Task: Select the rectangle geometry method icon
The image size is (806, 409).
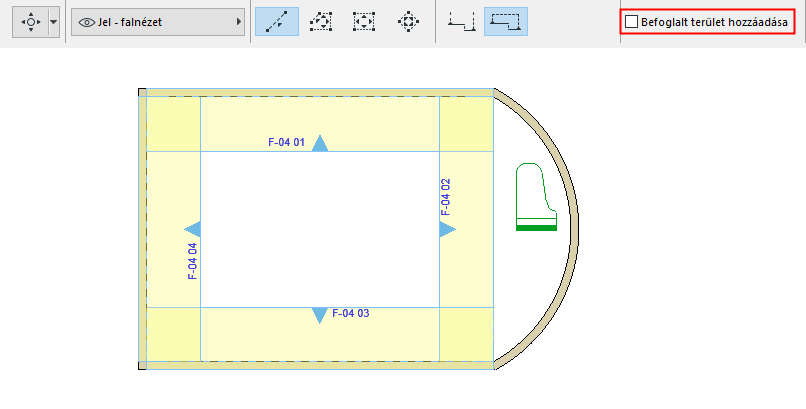Action: tap(364, 22)
